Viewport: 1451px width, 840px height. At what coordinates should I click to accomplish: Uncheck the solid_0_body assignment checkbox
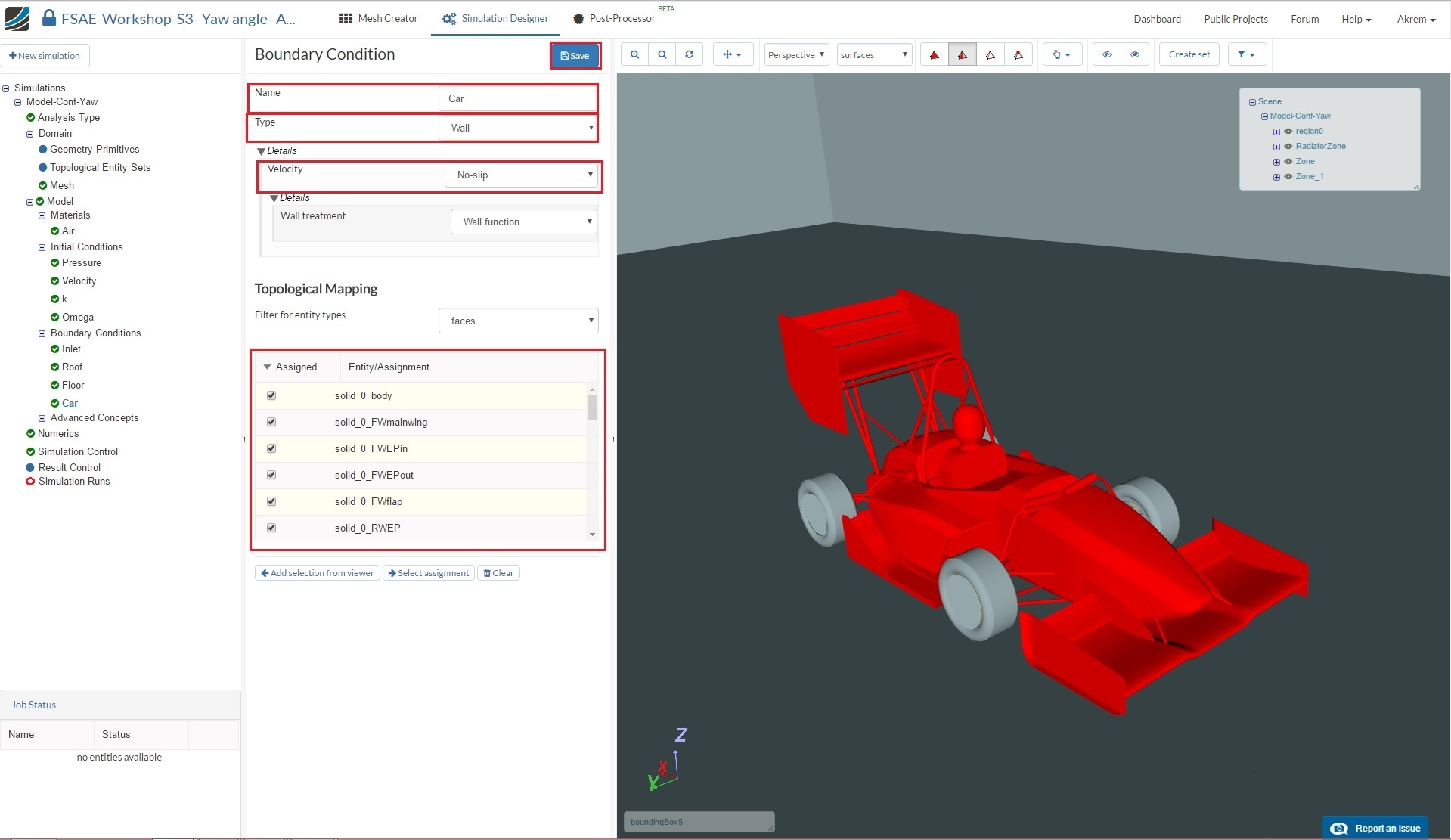[x=271, y=395]
